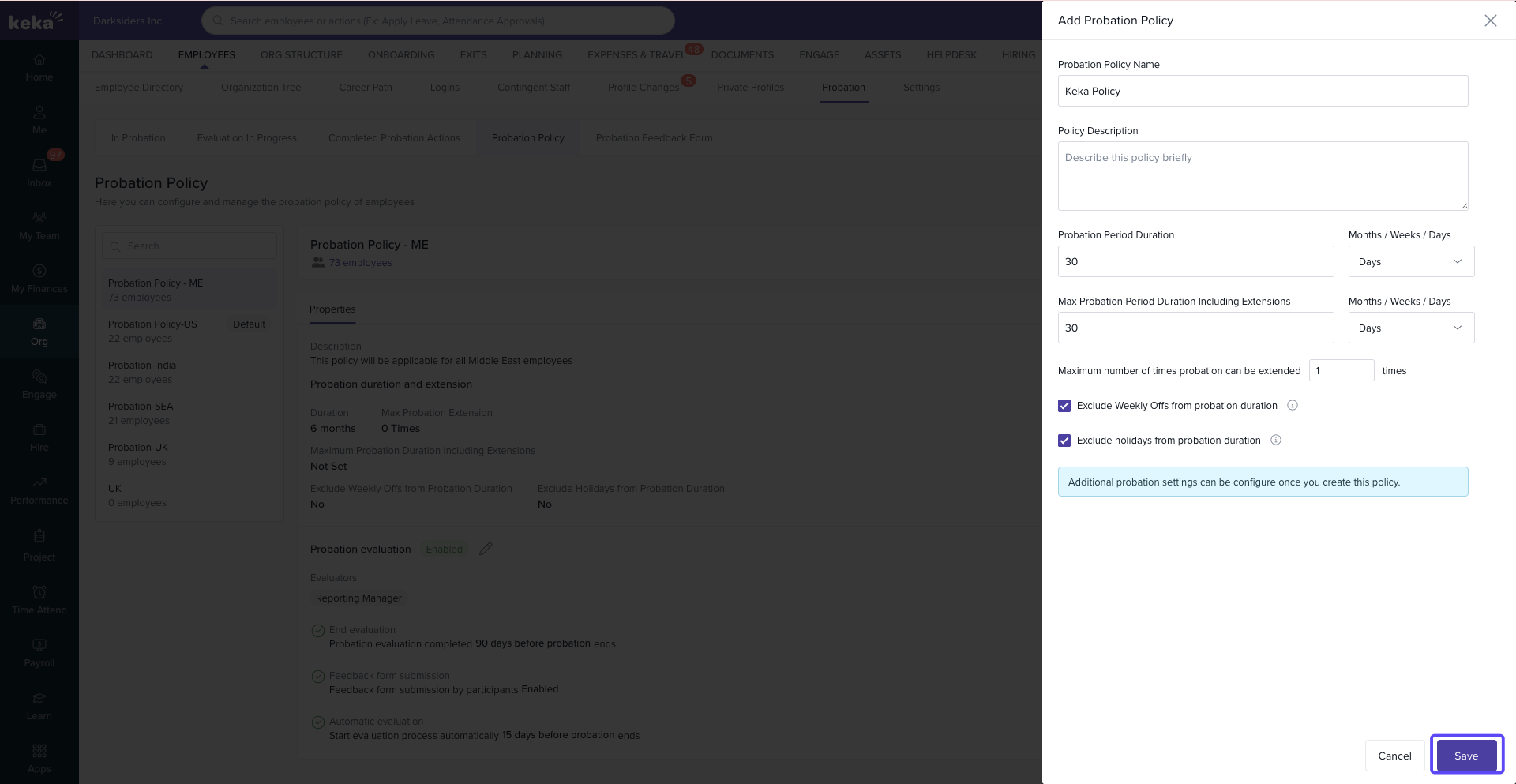Click the Save button
Image resolution: width=1516 pixels, height=784 pixels.
[x=1466, y=756]
